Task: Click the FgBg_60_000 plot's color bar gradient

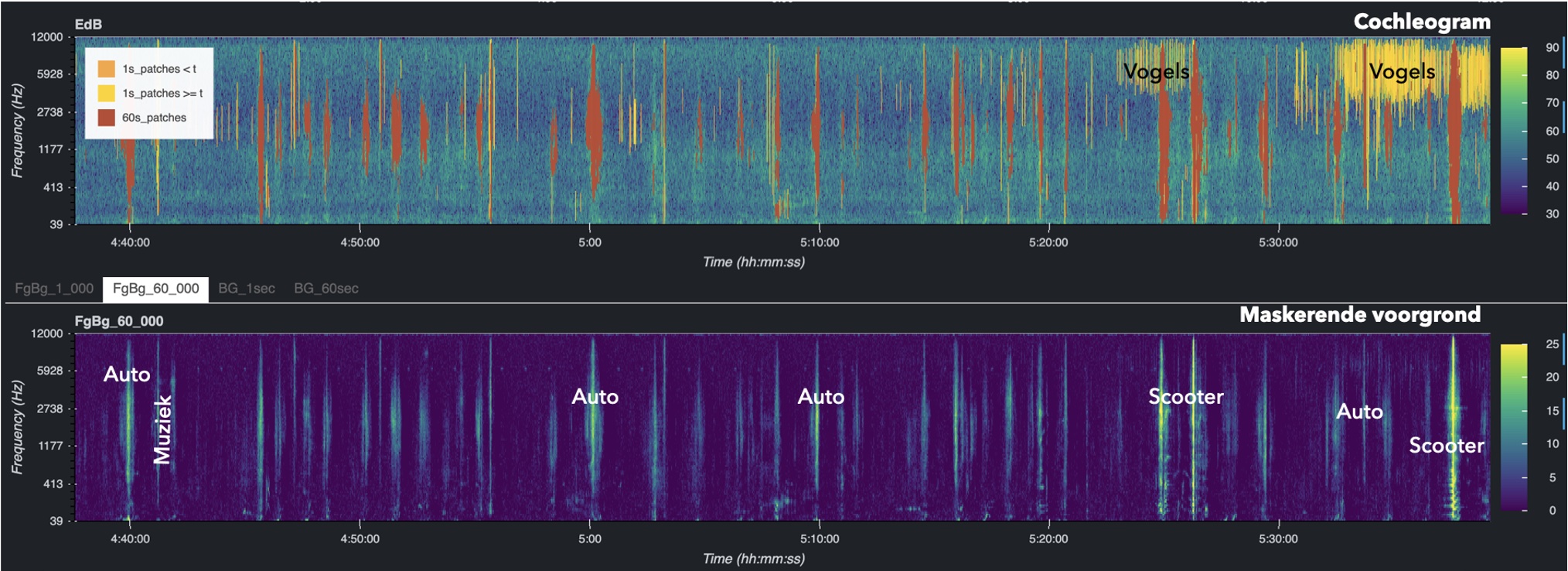Action: coord(1514,427)
